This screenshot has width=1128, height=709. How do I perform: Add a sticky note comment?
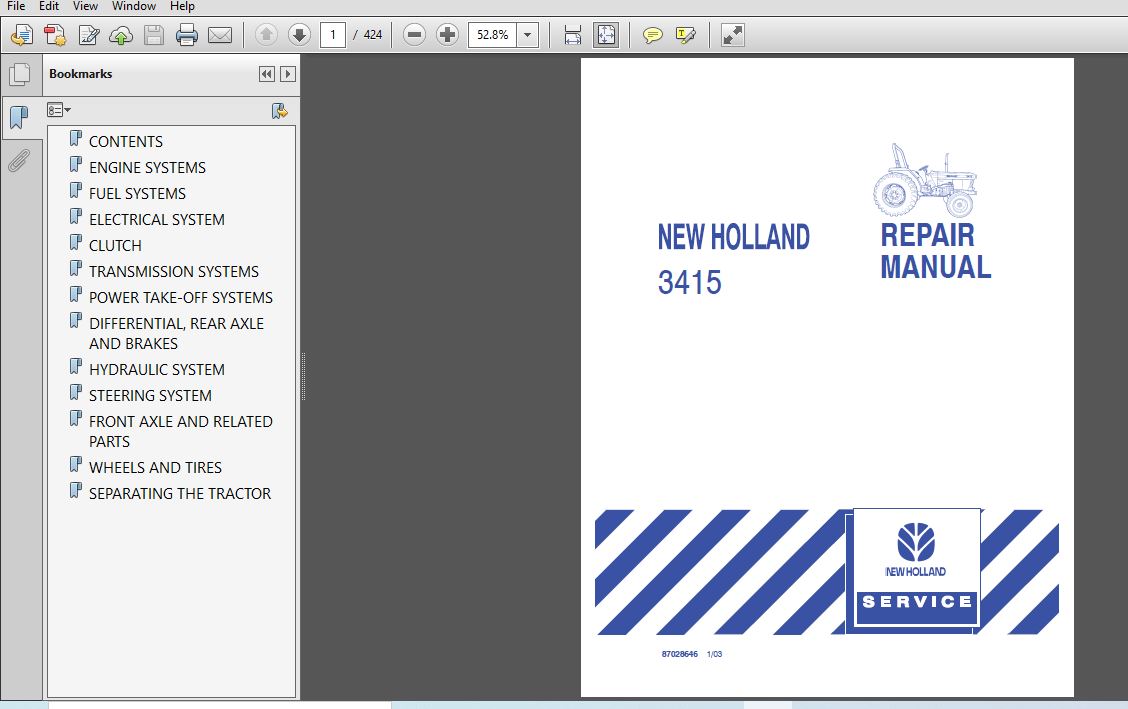pos(652,35)
